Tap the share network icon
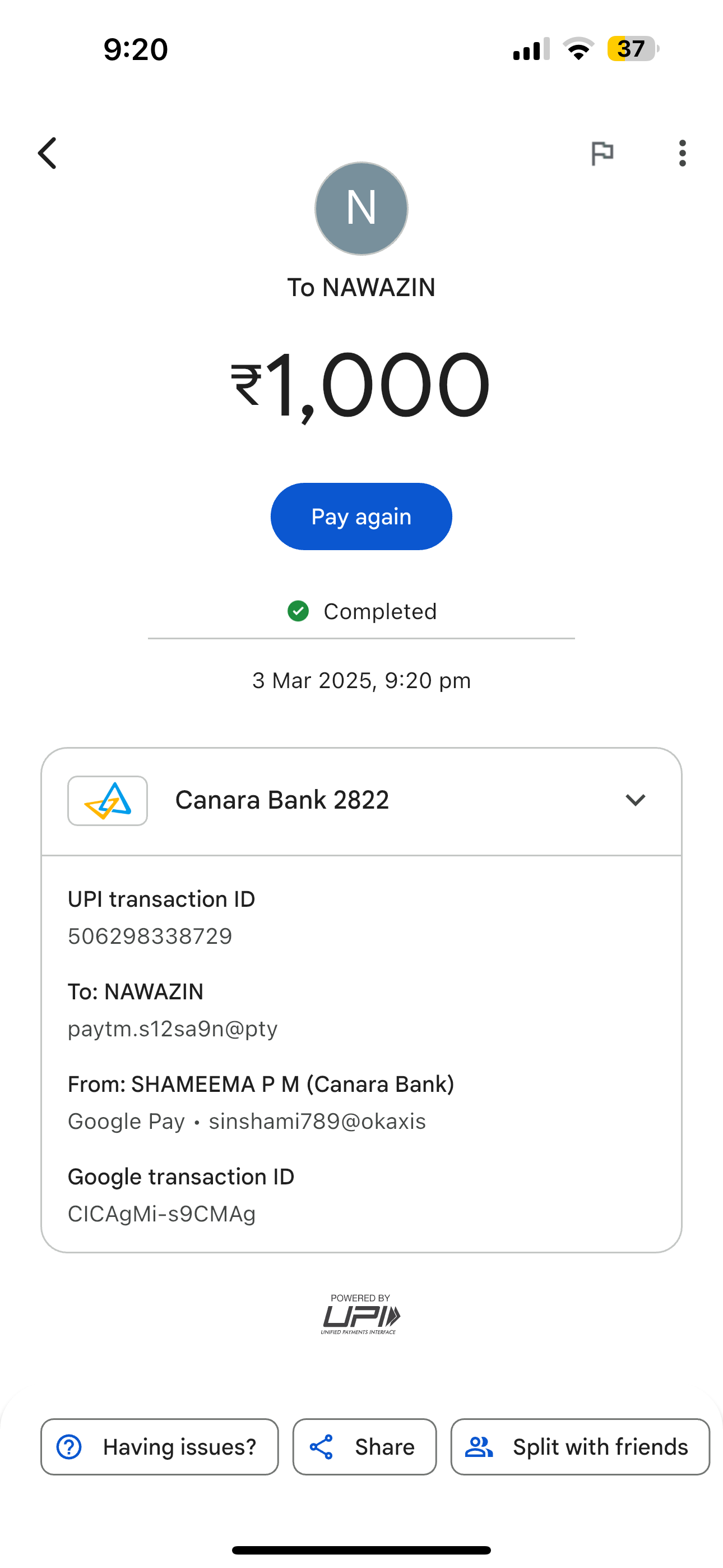This screenshot has height=1568, width=723. 321,1447
